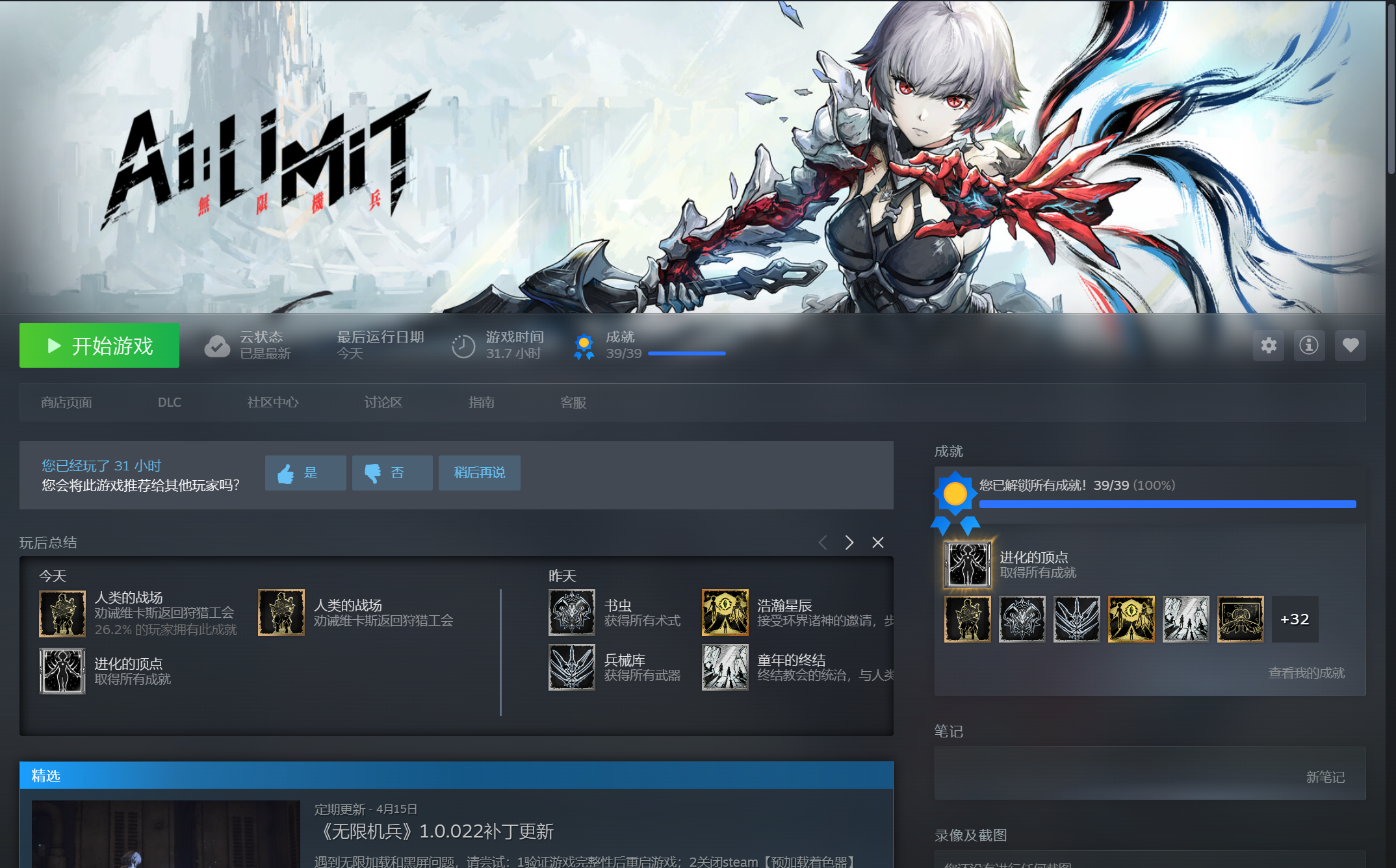The width and height of the screenshot is (1396, 868).
Task: Recommend the game with 是 thumbs up
Action: click(305, 473)
